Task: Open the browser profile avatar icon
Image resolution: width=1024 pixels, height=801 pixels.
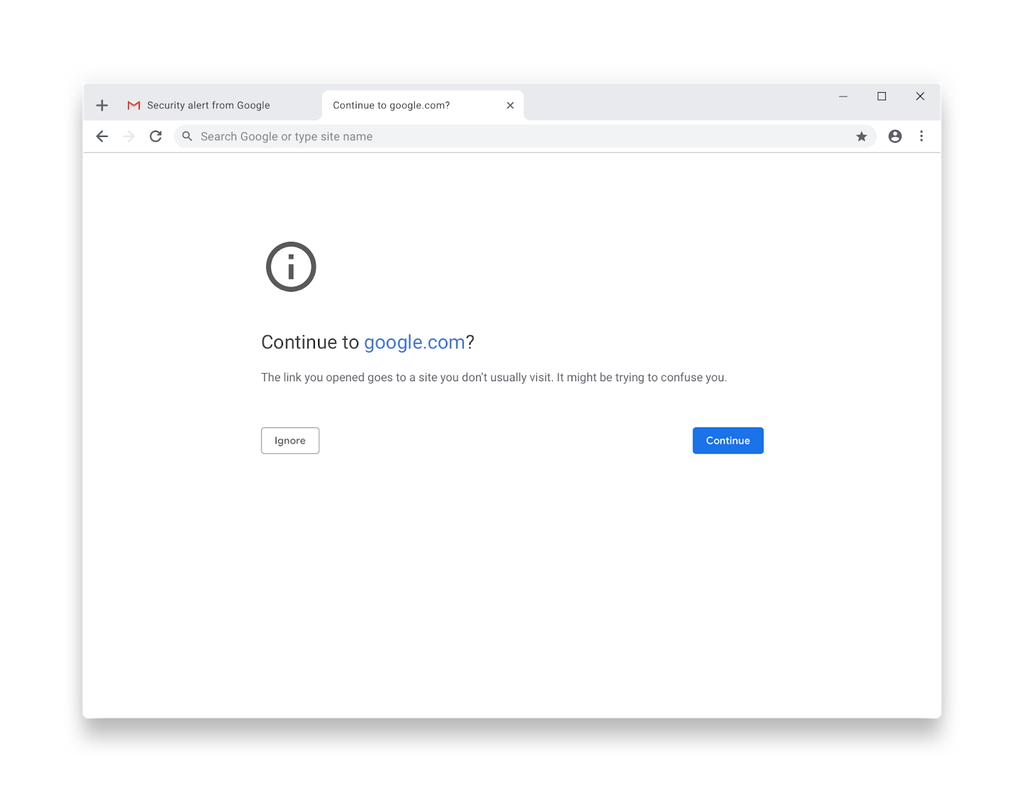Action: coord(895,136)
